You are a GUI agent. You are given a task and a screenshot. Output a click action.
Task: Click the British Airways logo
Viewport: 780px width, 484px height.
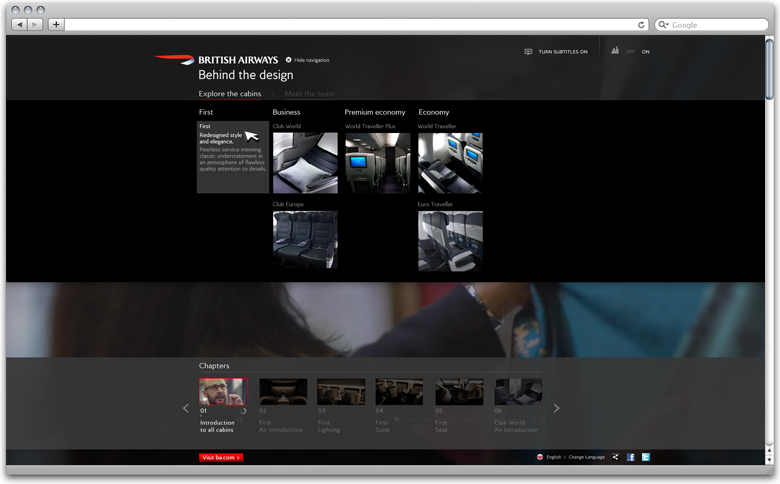[216, 60]
